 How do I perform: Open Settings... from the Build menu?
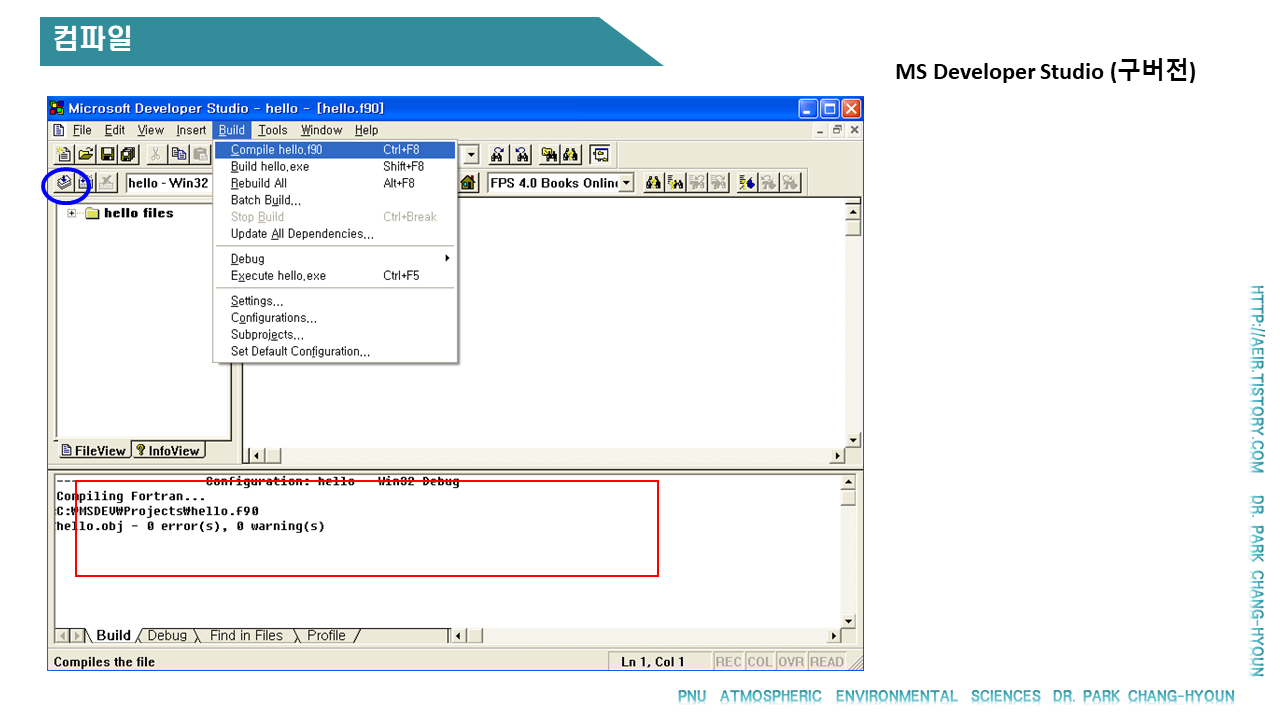click(336, 301)
